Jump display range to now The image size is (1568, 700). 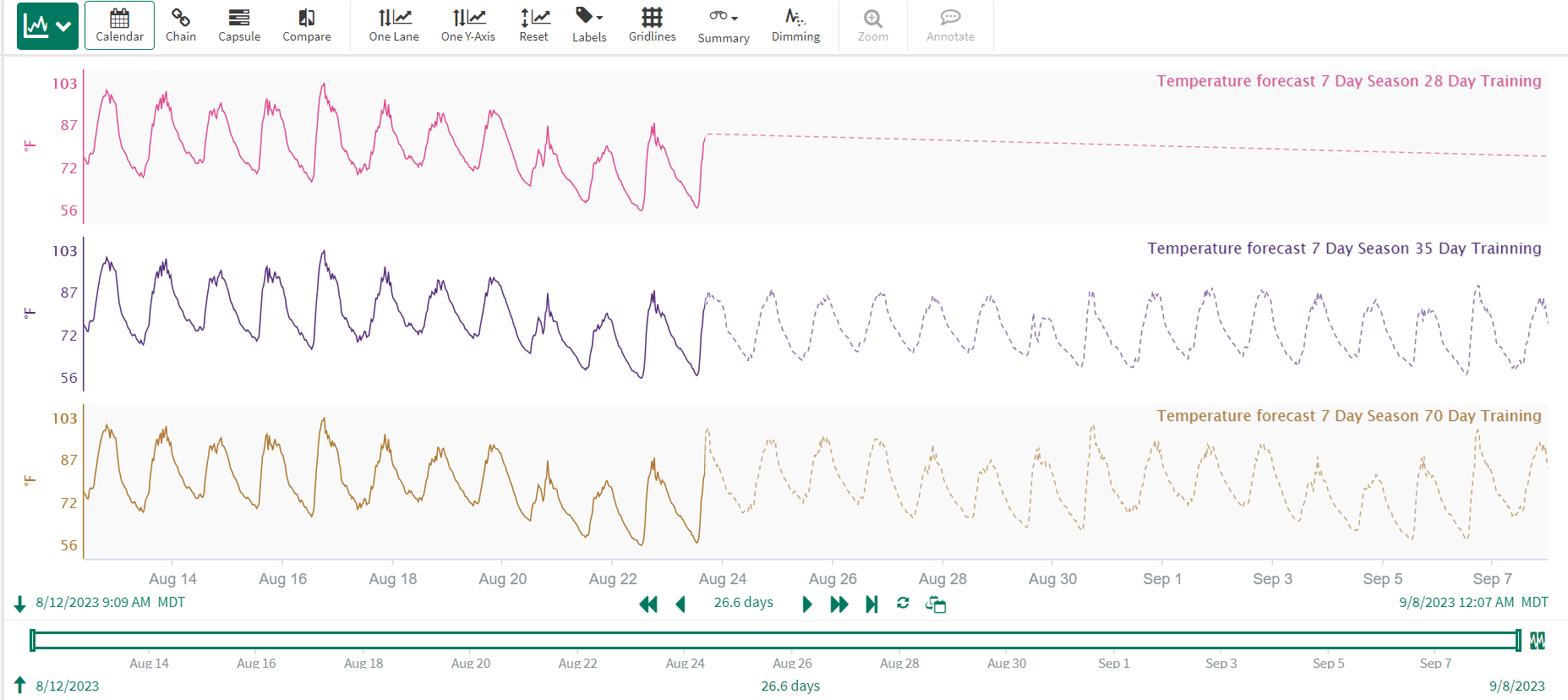pyautogui.click(x=871, y=604)
